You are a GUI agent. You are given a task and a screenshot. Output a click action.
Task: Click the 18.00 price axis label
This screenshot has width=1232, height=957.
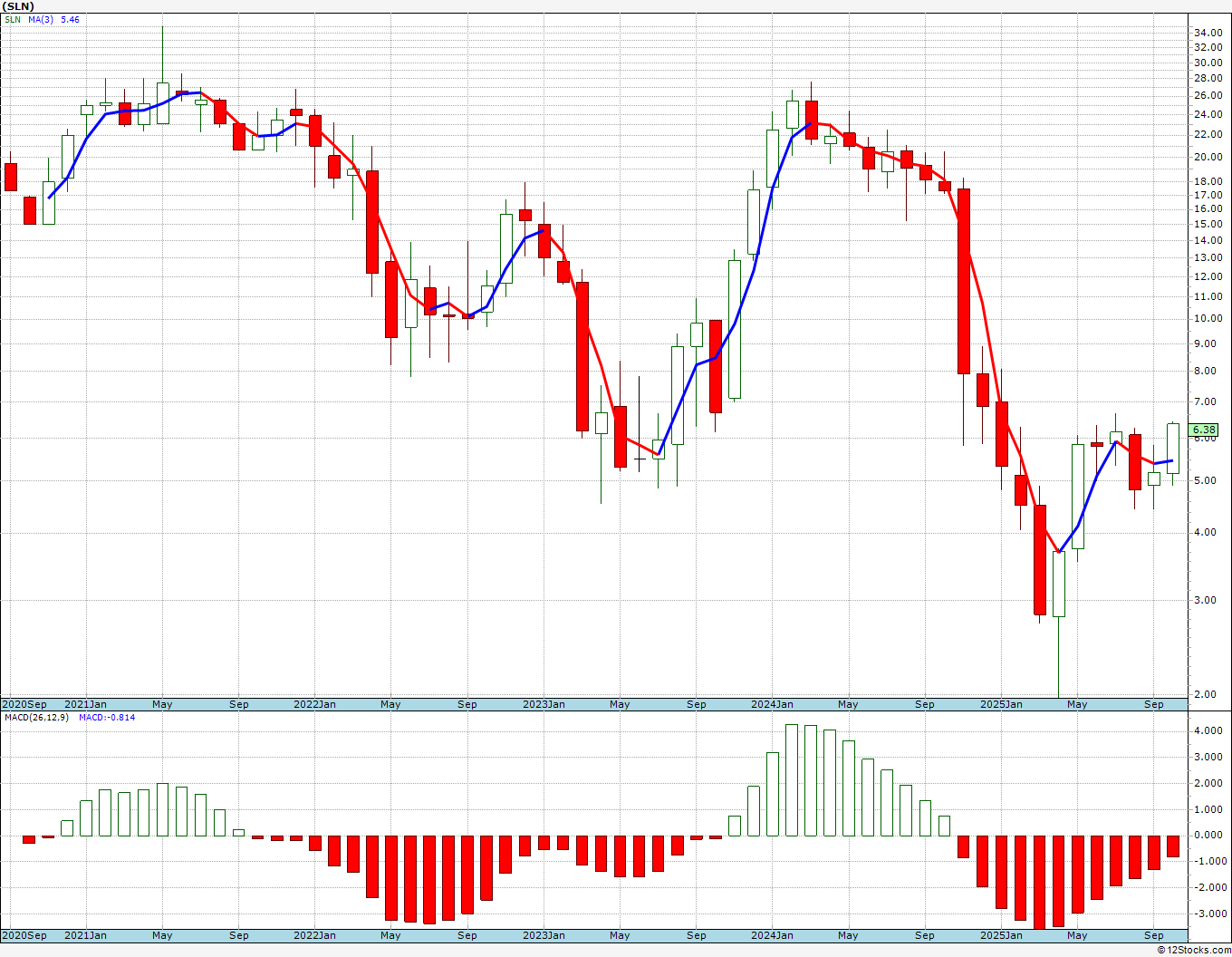(x=1207, y=181)
